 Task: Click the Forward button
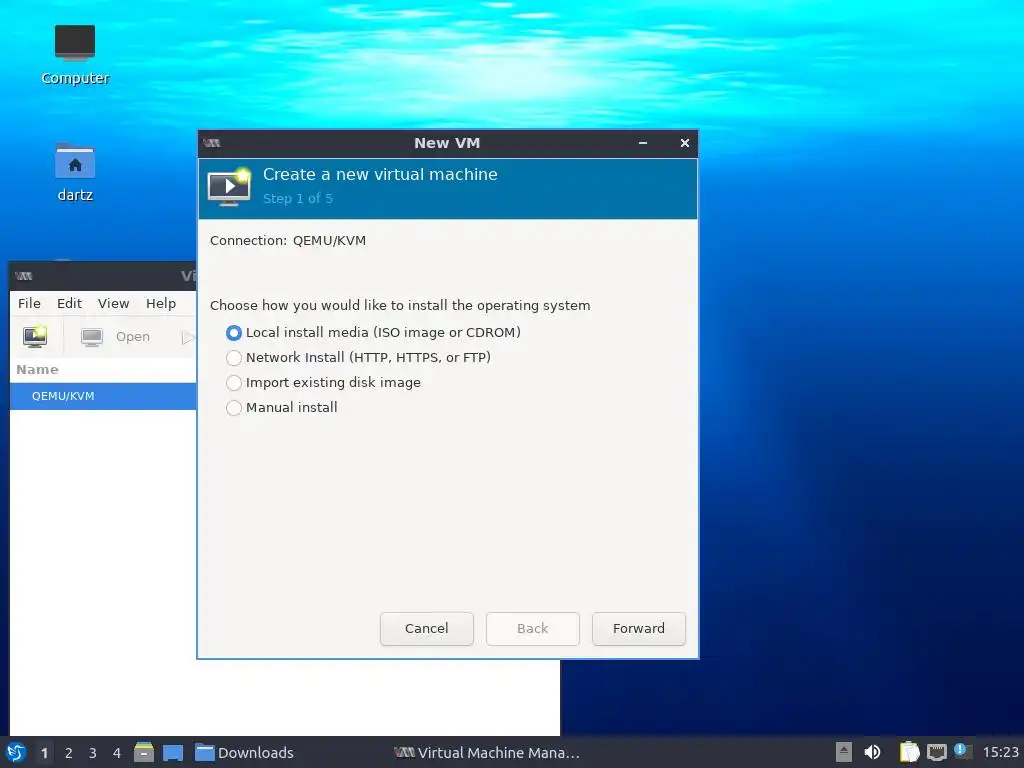[639, 628]
